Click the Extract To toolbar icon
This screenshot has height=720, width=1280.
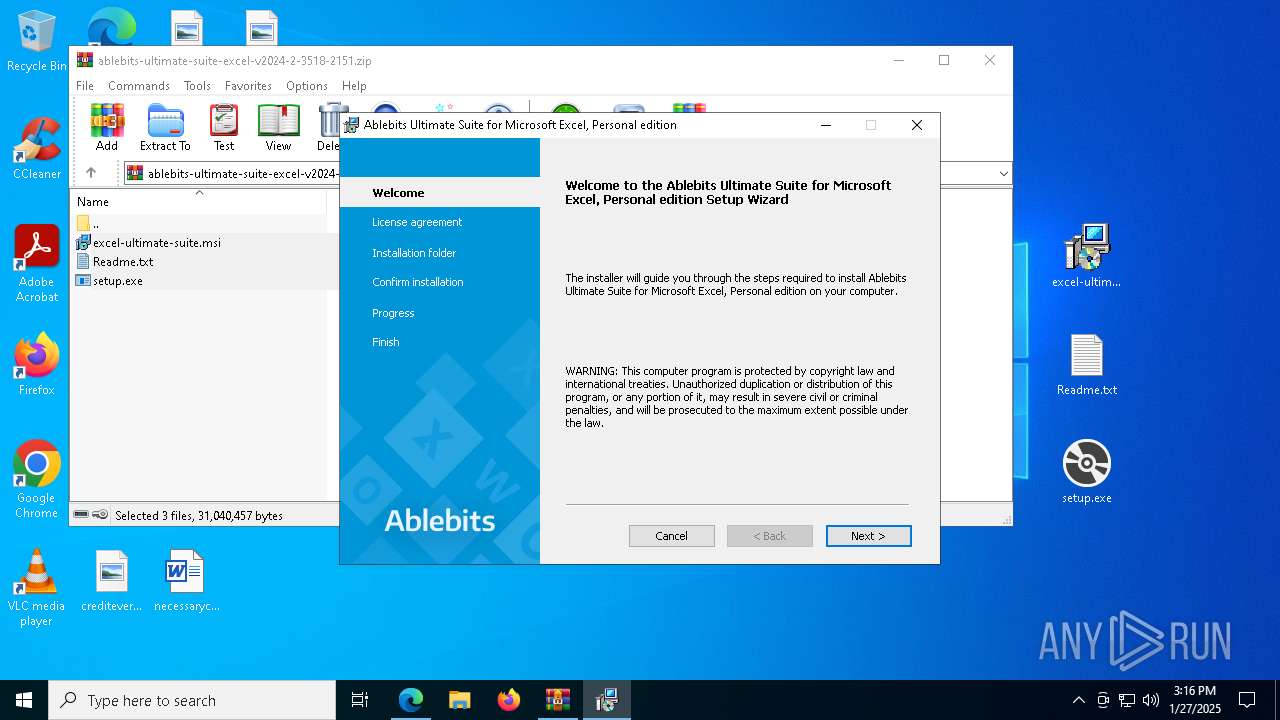(x=165, y=127)
